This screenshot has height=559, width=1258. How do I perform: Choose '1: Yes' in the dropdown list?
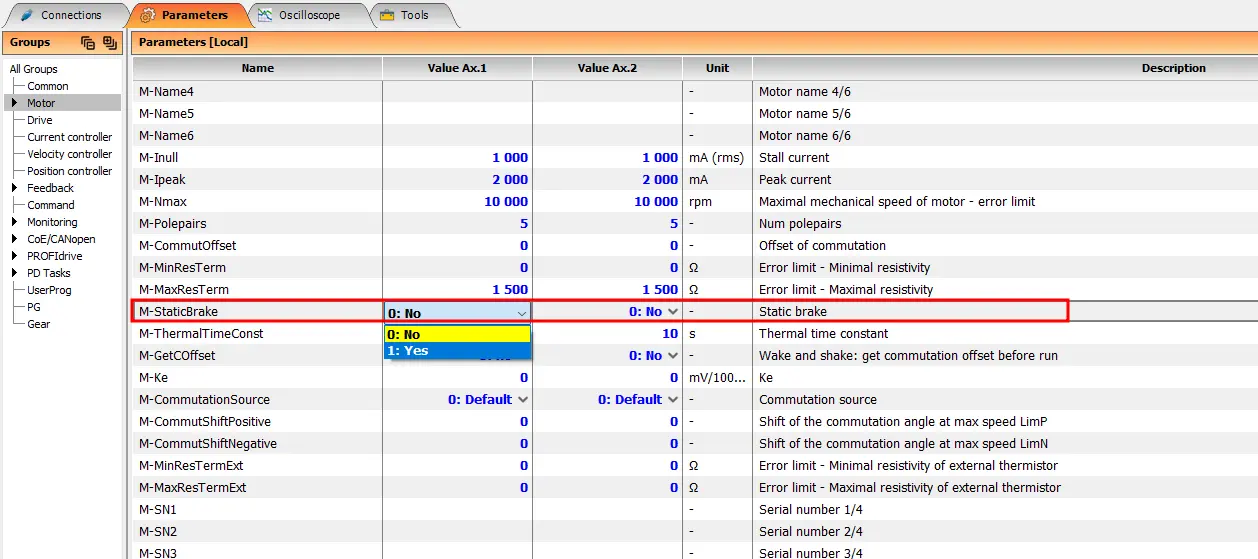[x=457, y=351]
